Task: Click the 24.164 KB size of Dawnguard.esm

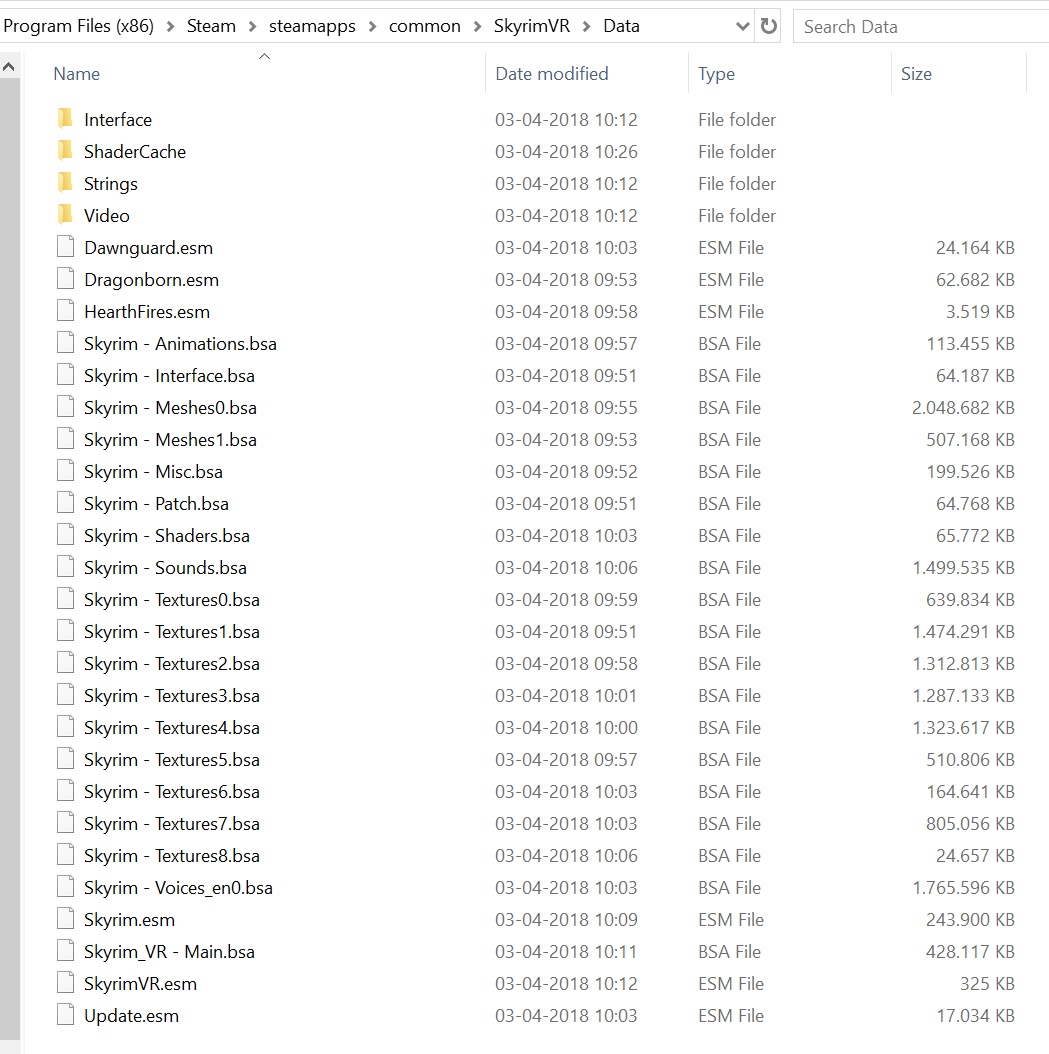Action: [x=975, y=247]
